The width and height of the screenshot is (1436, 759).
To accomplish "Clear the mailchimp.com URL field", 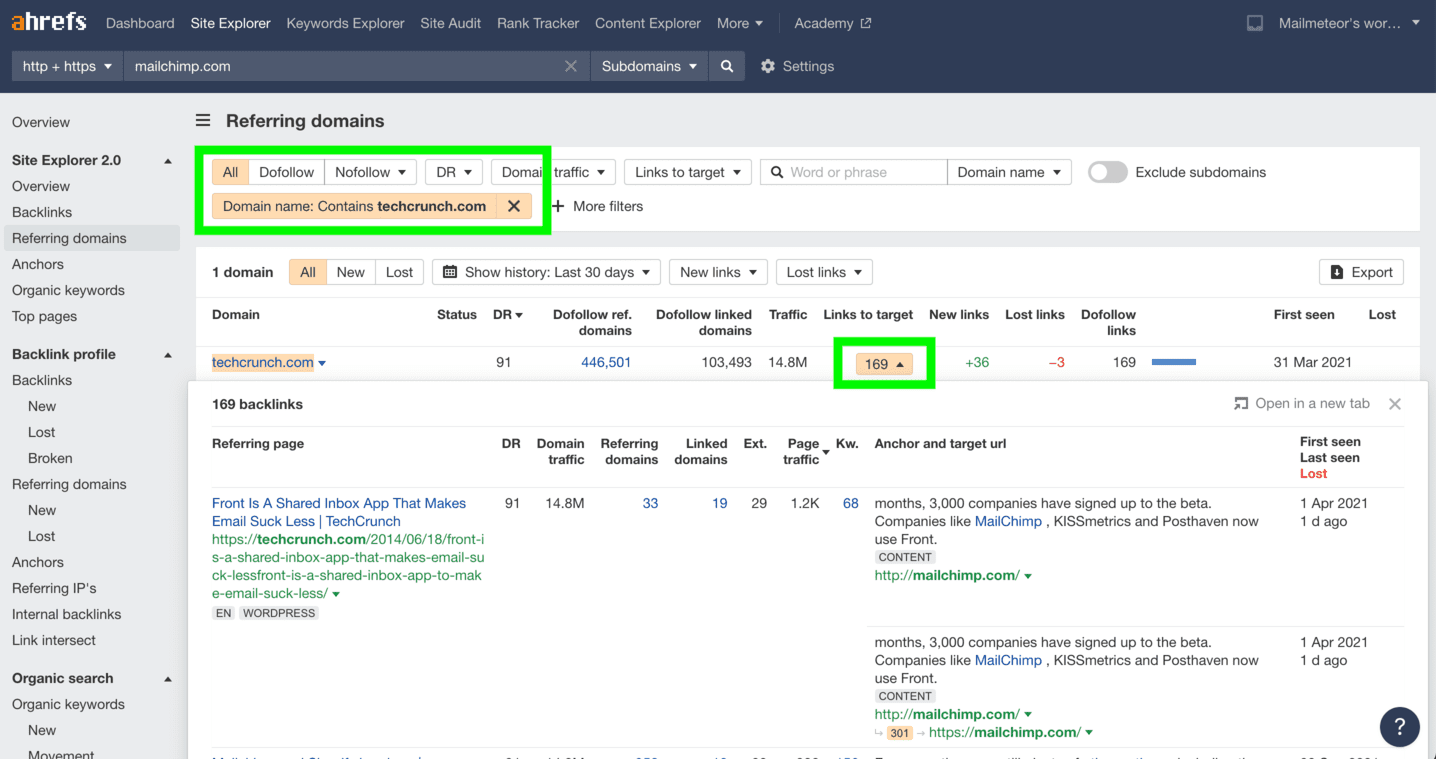I will point(571,66).
